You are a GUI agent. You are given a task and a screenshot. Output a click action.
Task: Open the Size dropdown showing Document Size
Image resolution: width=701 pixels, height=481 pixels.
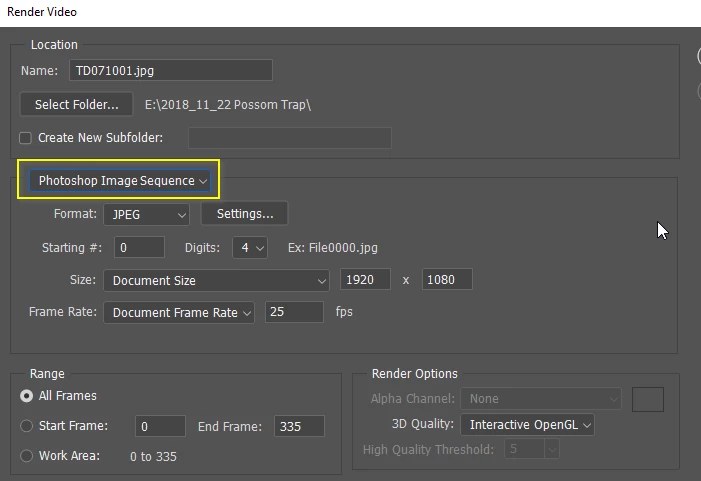click(x=216, y=280)
